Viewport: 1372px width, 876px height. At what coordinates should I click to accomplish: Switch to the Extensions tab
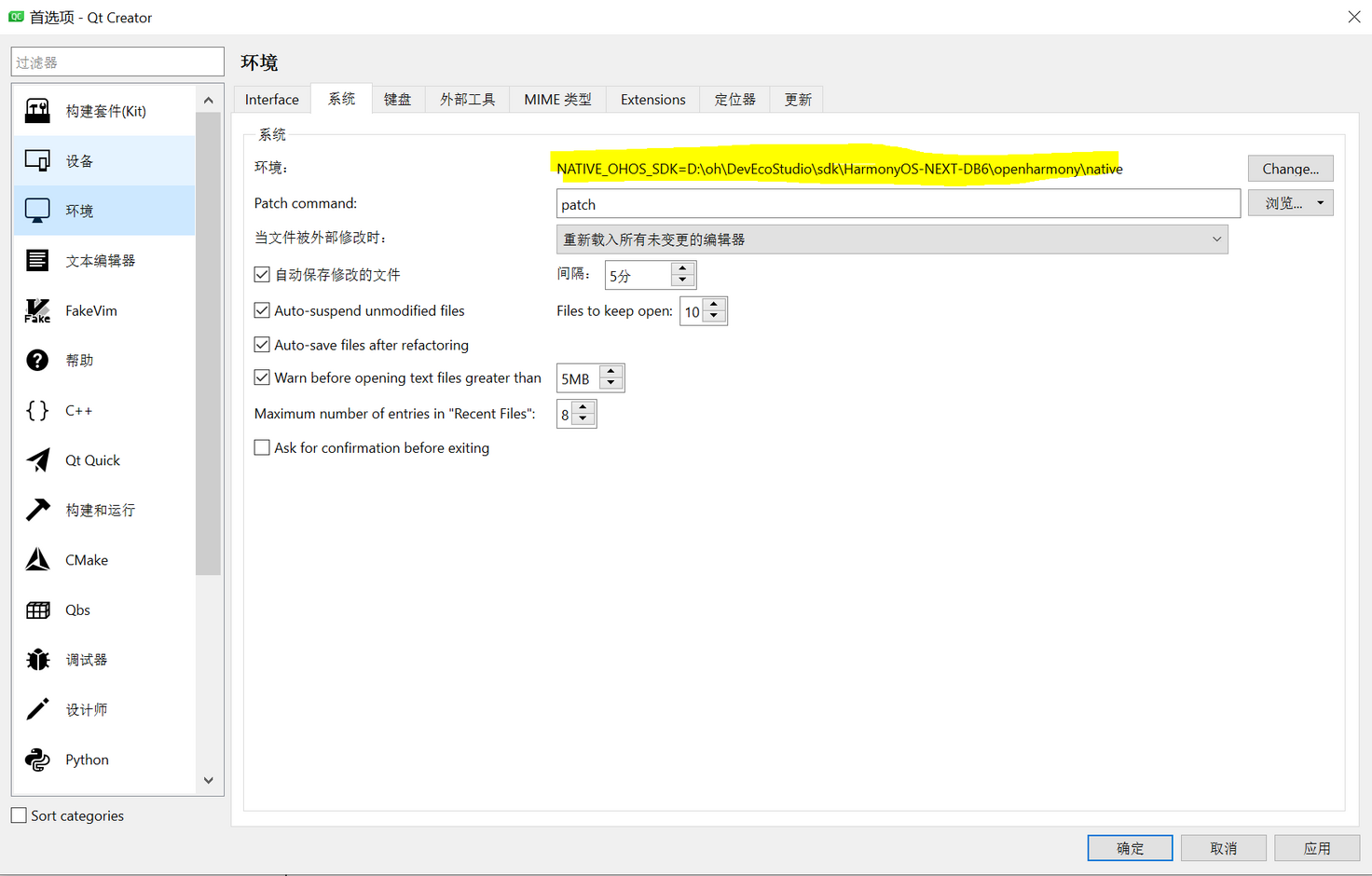pyautogui.click(x=652, y=99)
